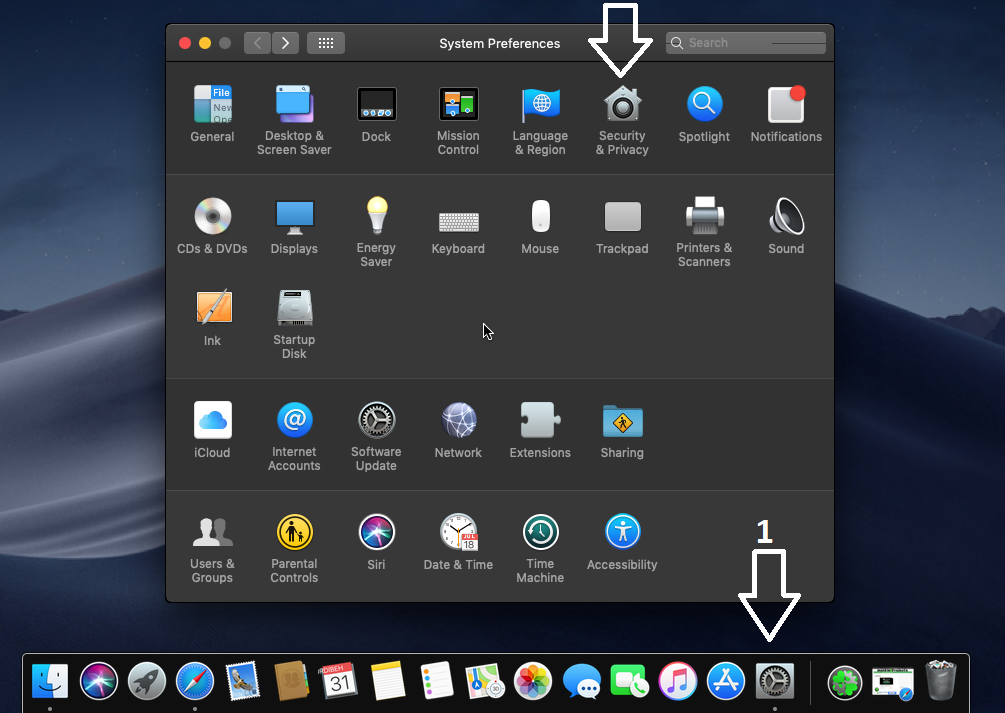The image size is (1005, 713).
Task: Open Messages from the Dock
Action: tap(581, 680)
